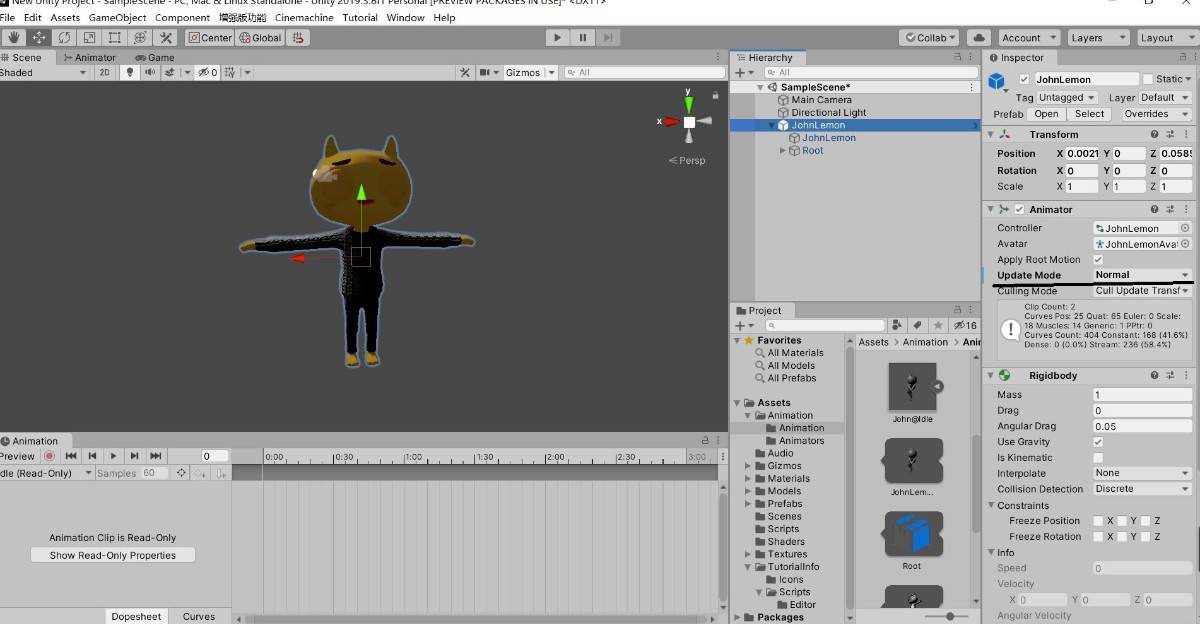Select the Hand tool in the toolbar

tap(14, 38)
